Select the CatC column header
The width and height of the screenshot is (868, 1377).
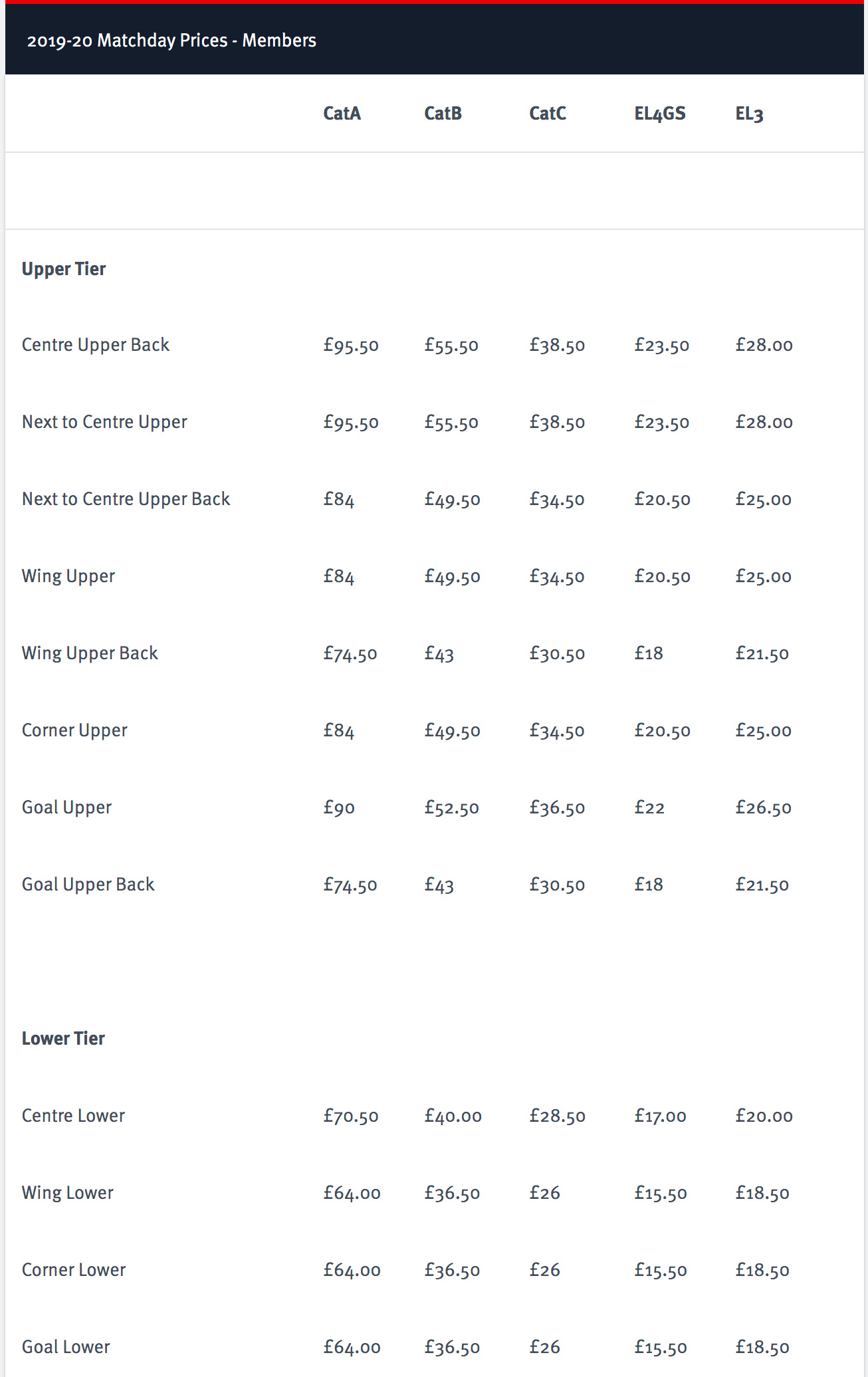(548, 114)
